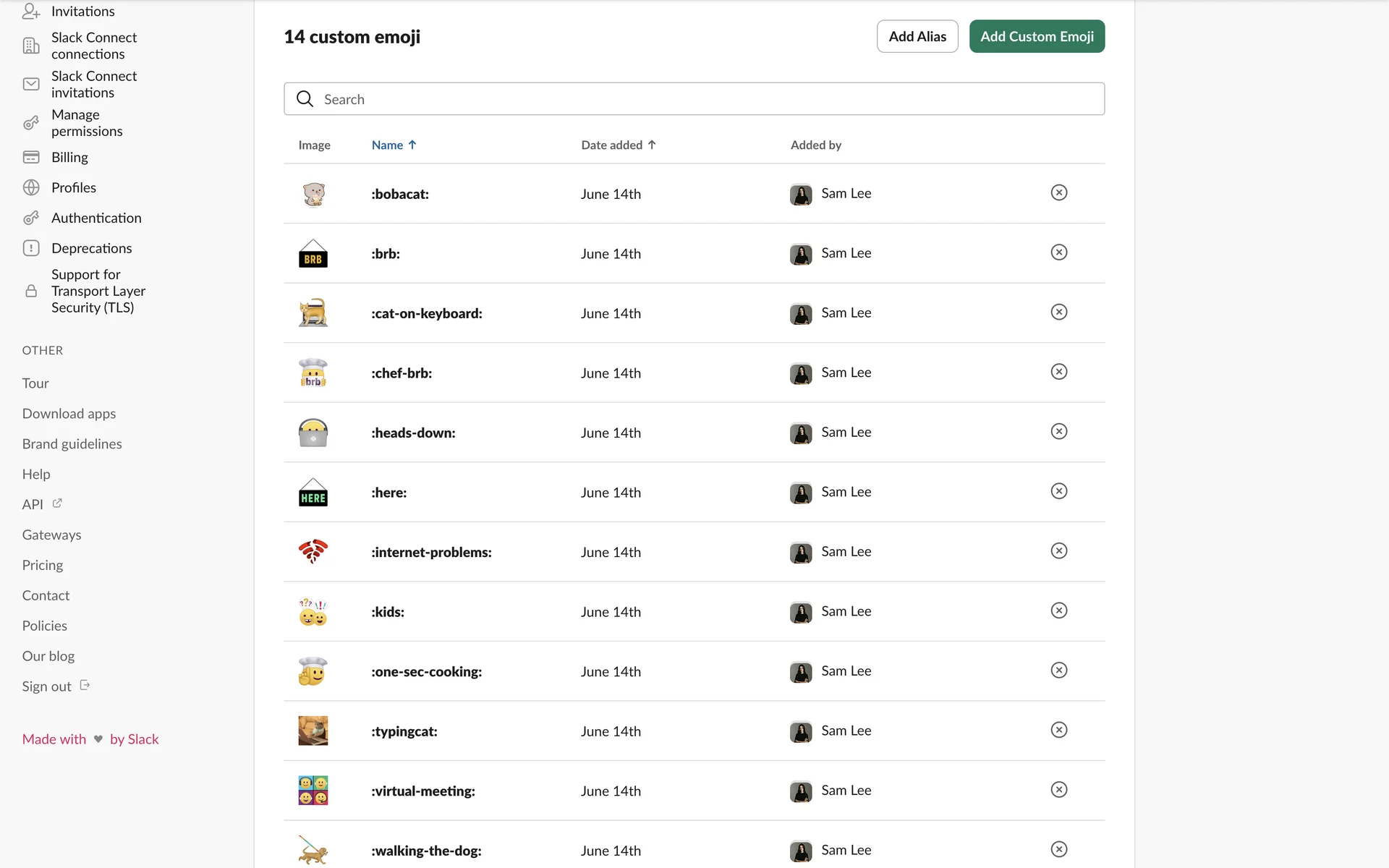Go to Slack Connect connections

tap(93, 46)
